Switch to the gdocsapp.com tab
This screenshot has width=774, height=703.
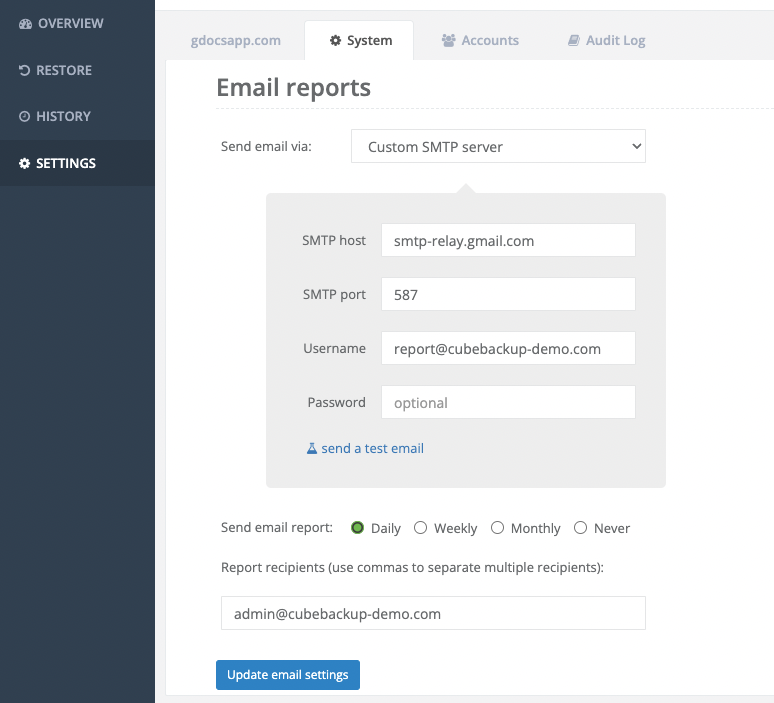pyautogui.click(x=235, y=41)
